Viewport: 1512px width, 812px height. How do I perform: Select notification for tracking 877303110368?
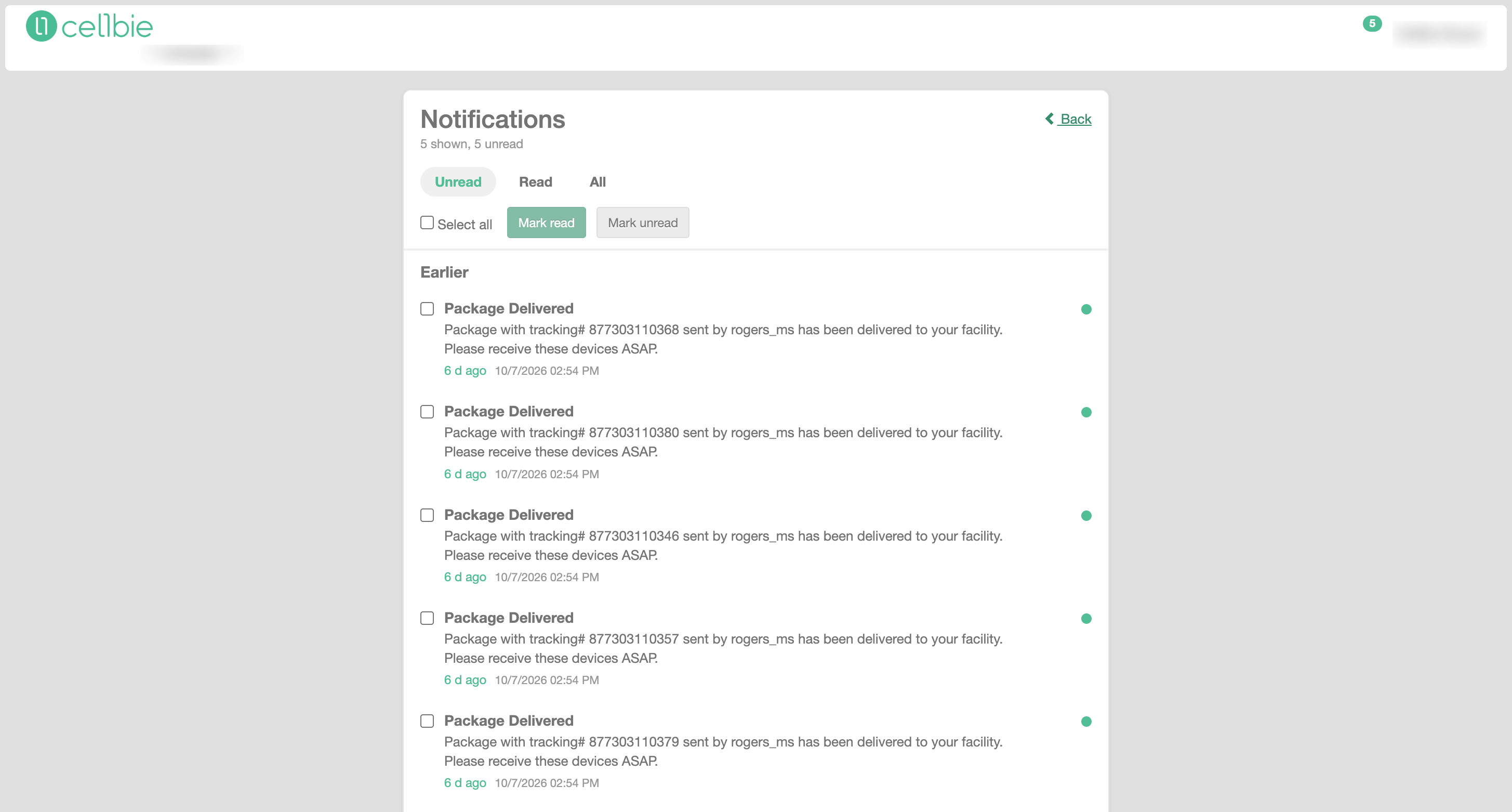(427, 309)
